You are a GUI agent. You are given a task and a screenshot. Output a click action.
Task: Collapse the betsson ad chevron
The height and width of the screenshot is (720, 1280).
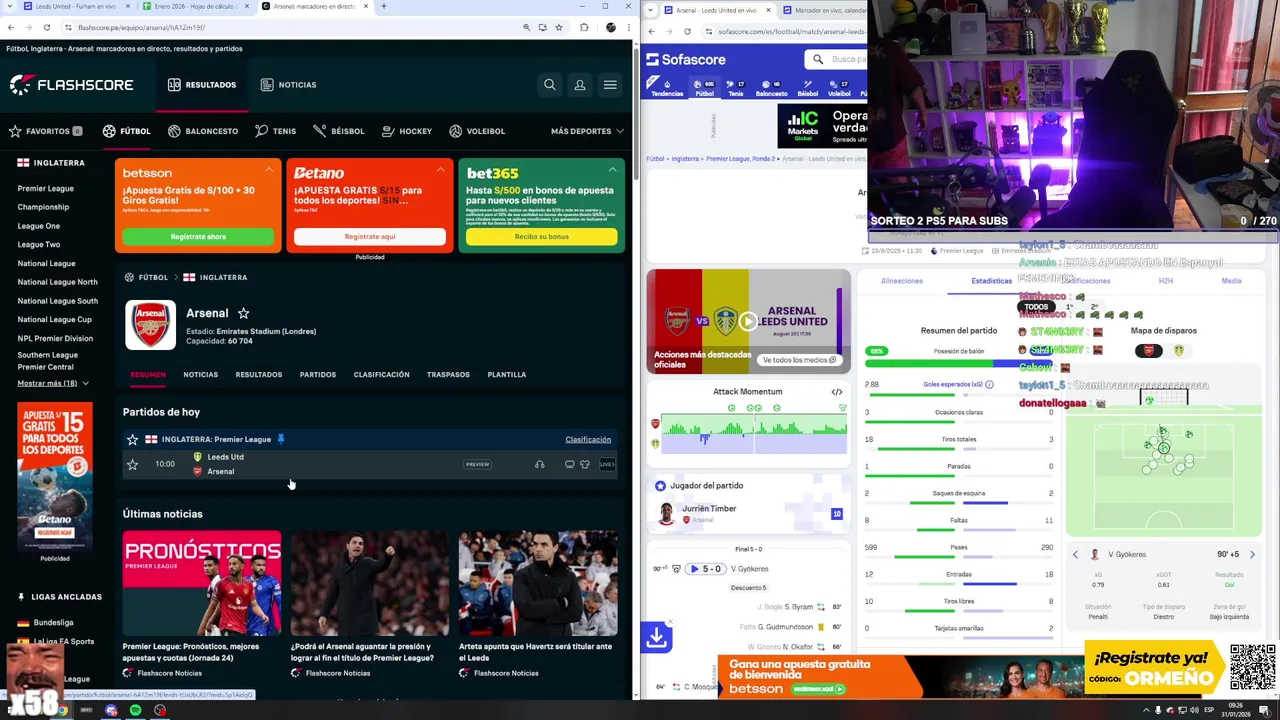tap(269, 170)
